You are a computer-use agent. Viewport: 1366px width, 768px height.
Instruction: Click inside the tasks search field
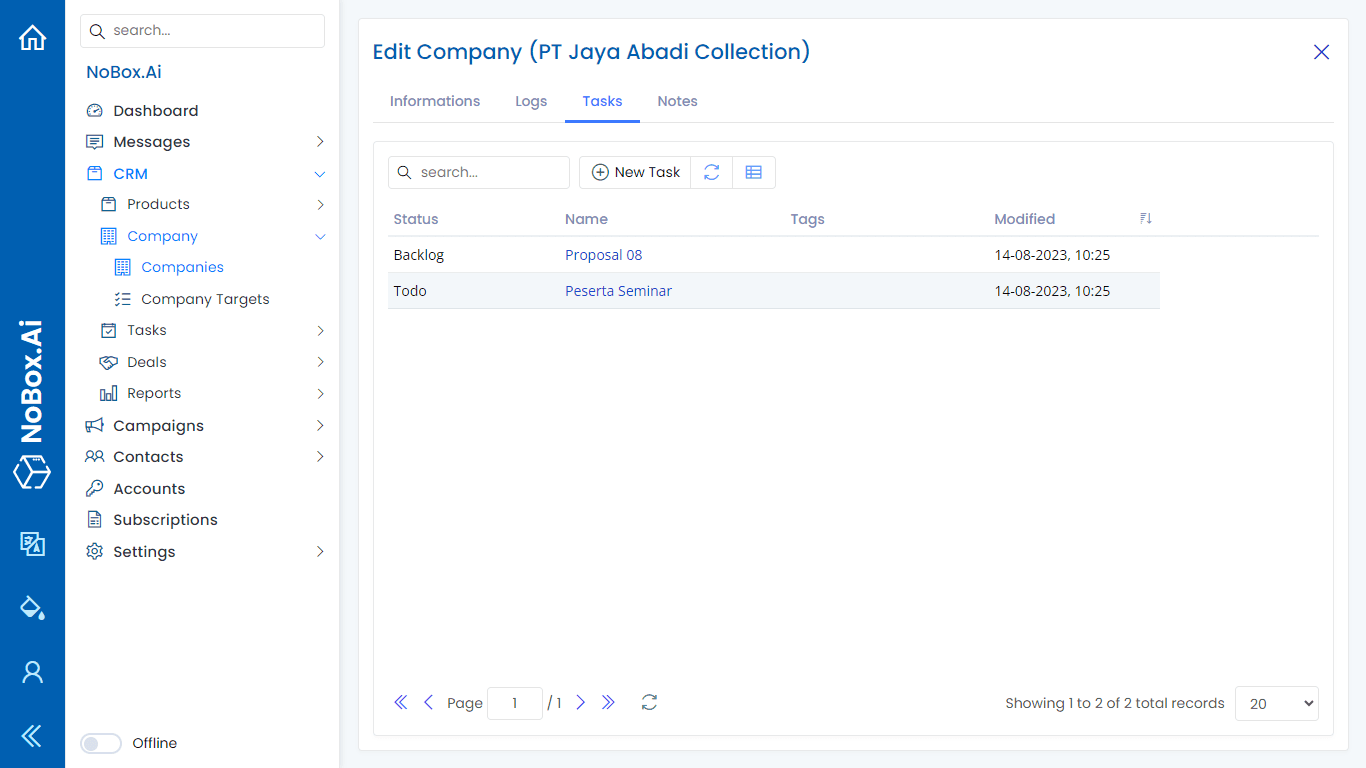(478, 172)
